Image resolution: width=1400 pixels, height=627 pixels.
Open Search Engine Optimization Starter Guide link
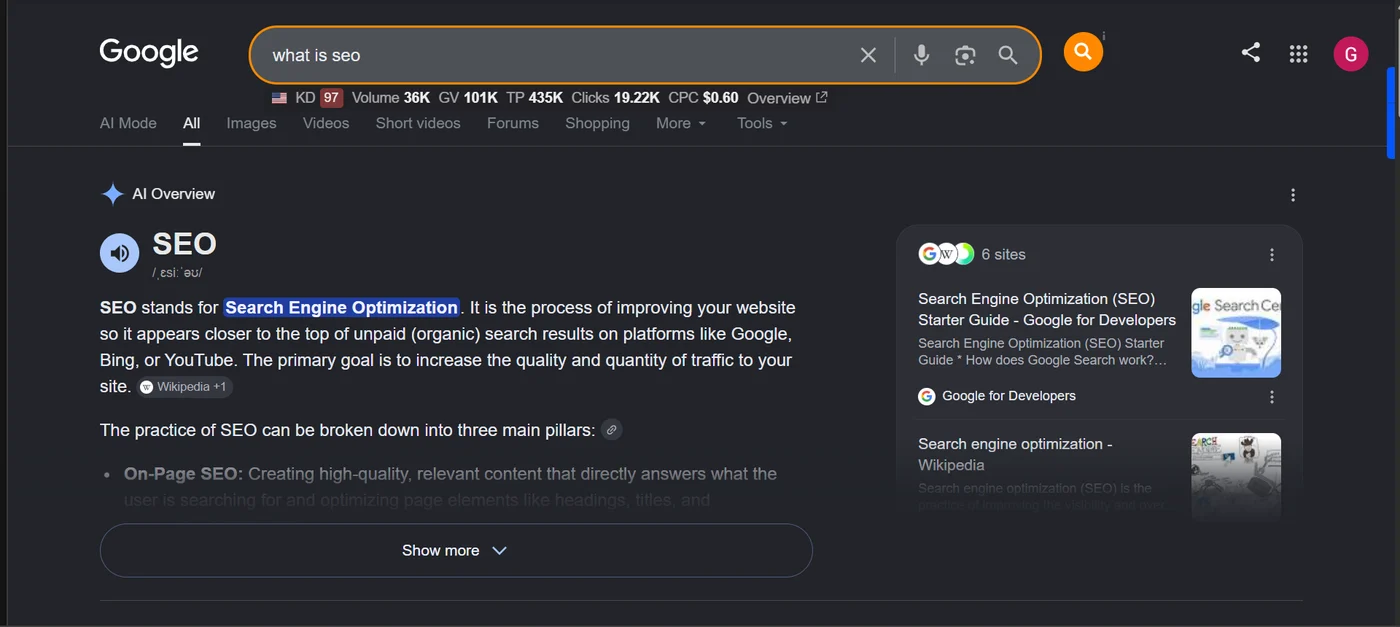1047,309
